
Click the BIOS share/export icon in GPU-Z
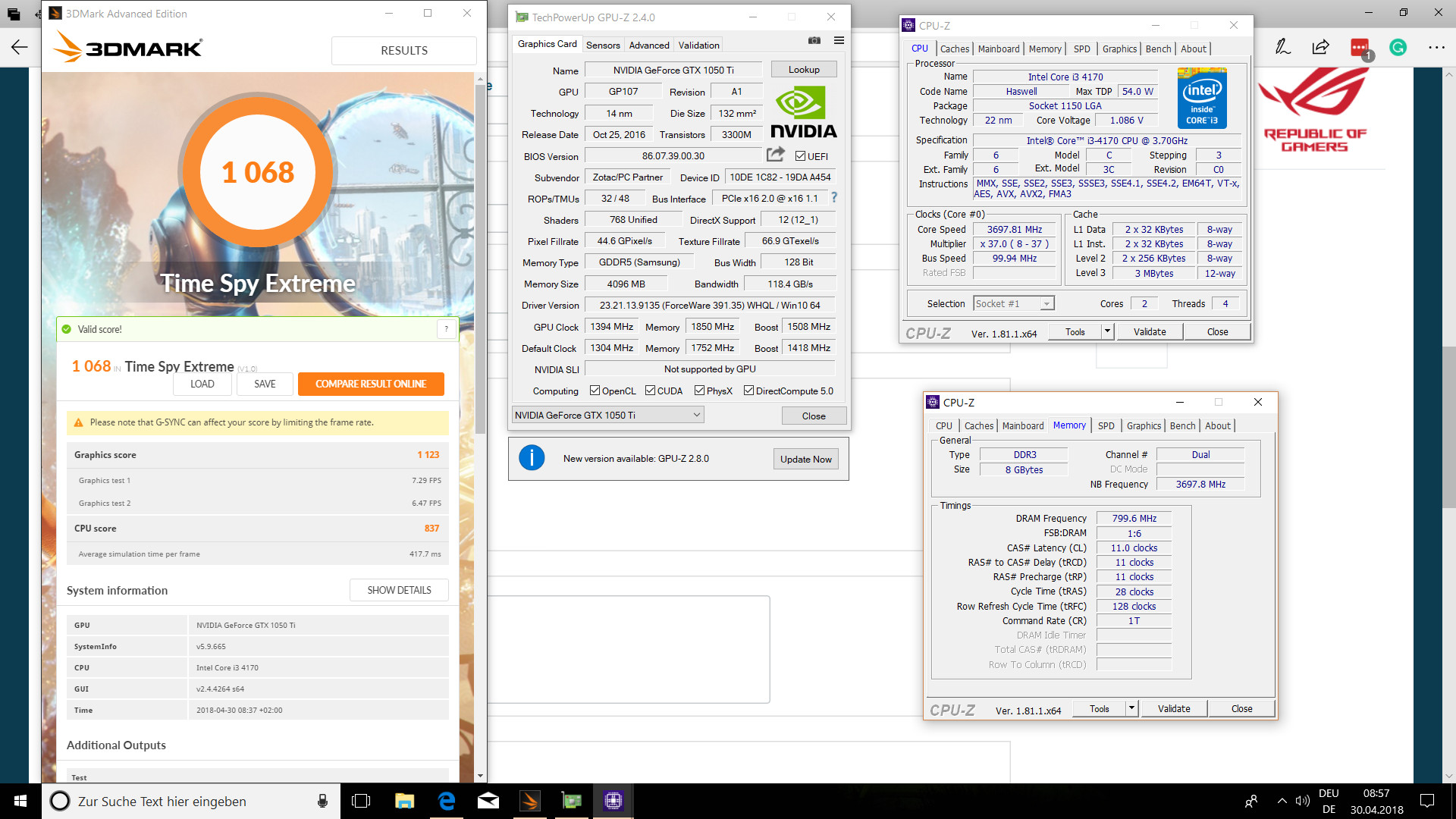click(775, 155)
